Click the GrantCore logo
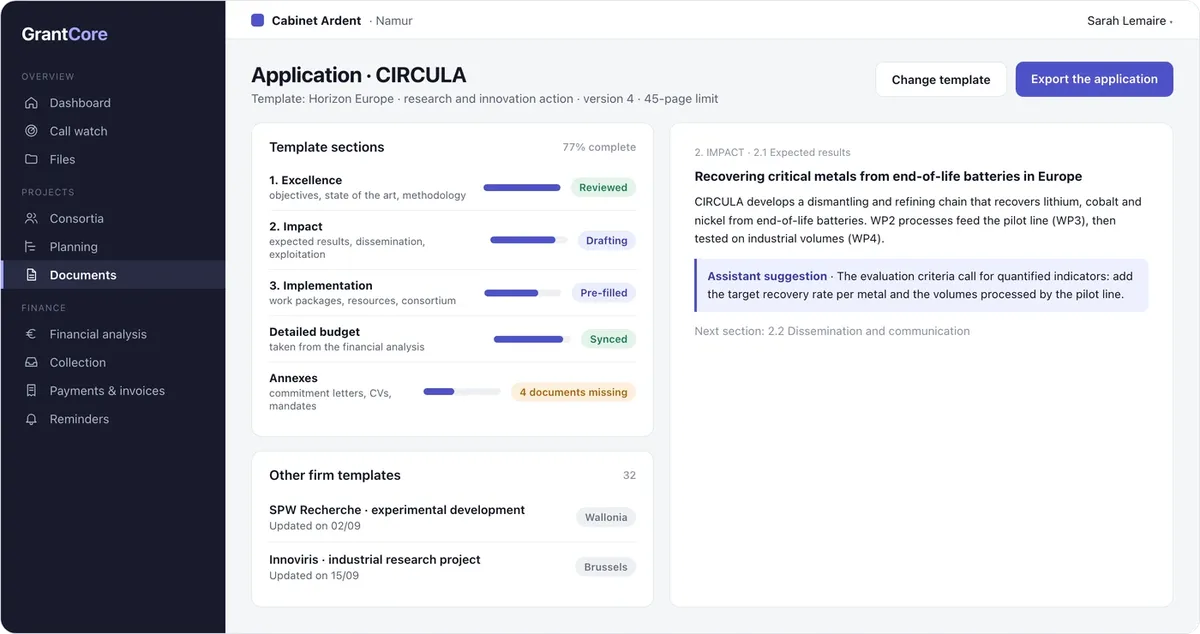This screenshot has height=634, width=1200. tap(65, 34)
